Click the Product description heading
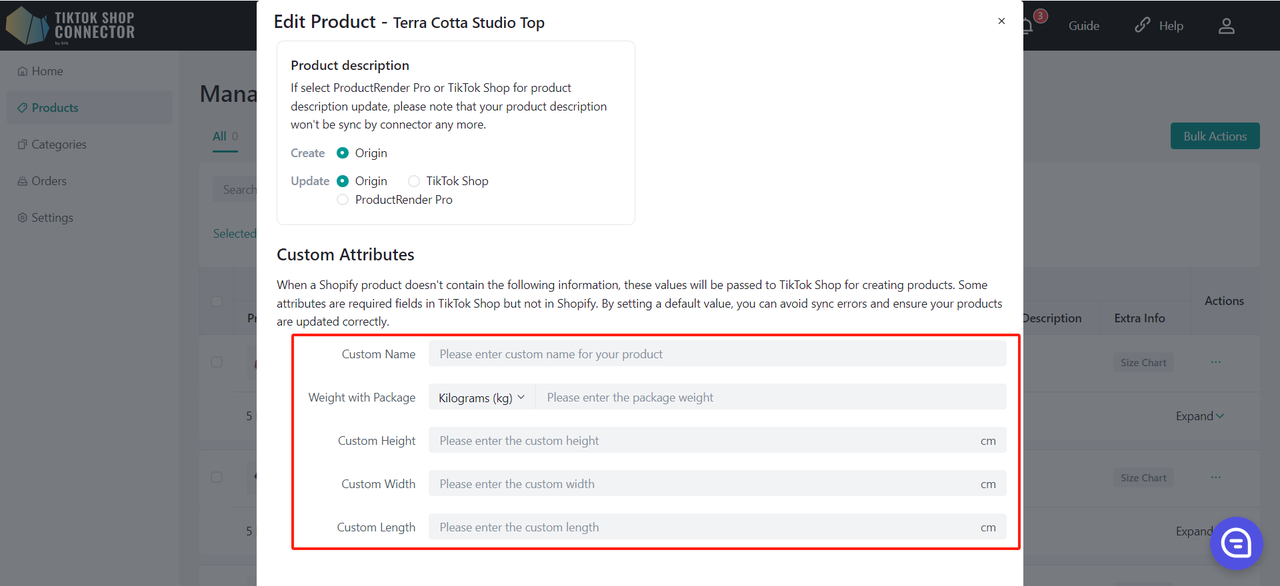 coord(350,66)
